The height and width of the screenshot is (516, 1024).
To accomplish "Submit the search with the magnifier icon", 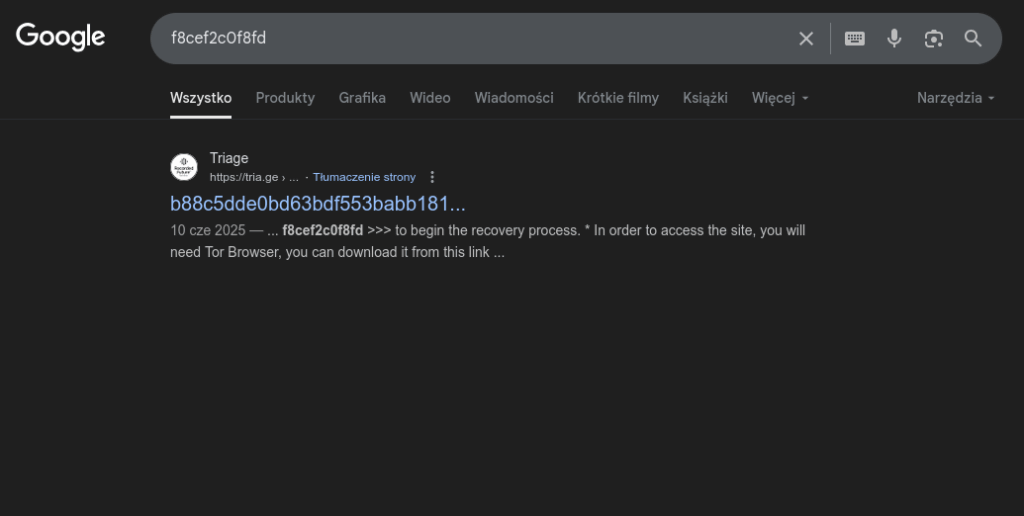I will 973,39.
